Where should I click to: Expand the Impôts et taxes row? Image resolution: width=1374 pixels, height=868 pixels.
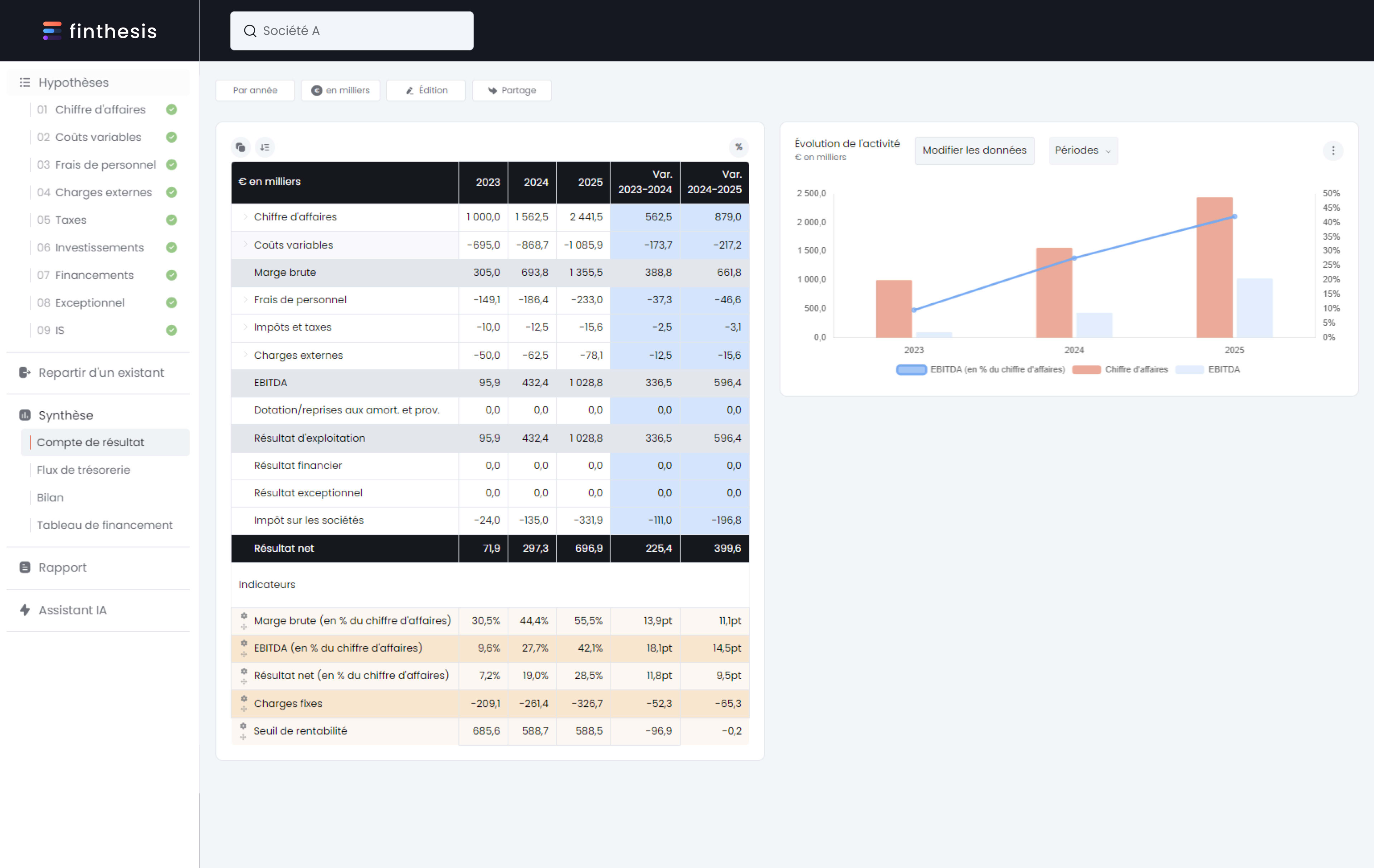click(x=245, y=327)
